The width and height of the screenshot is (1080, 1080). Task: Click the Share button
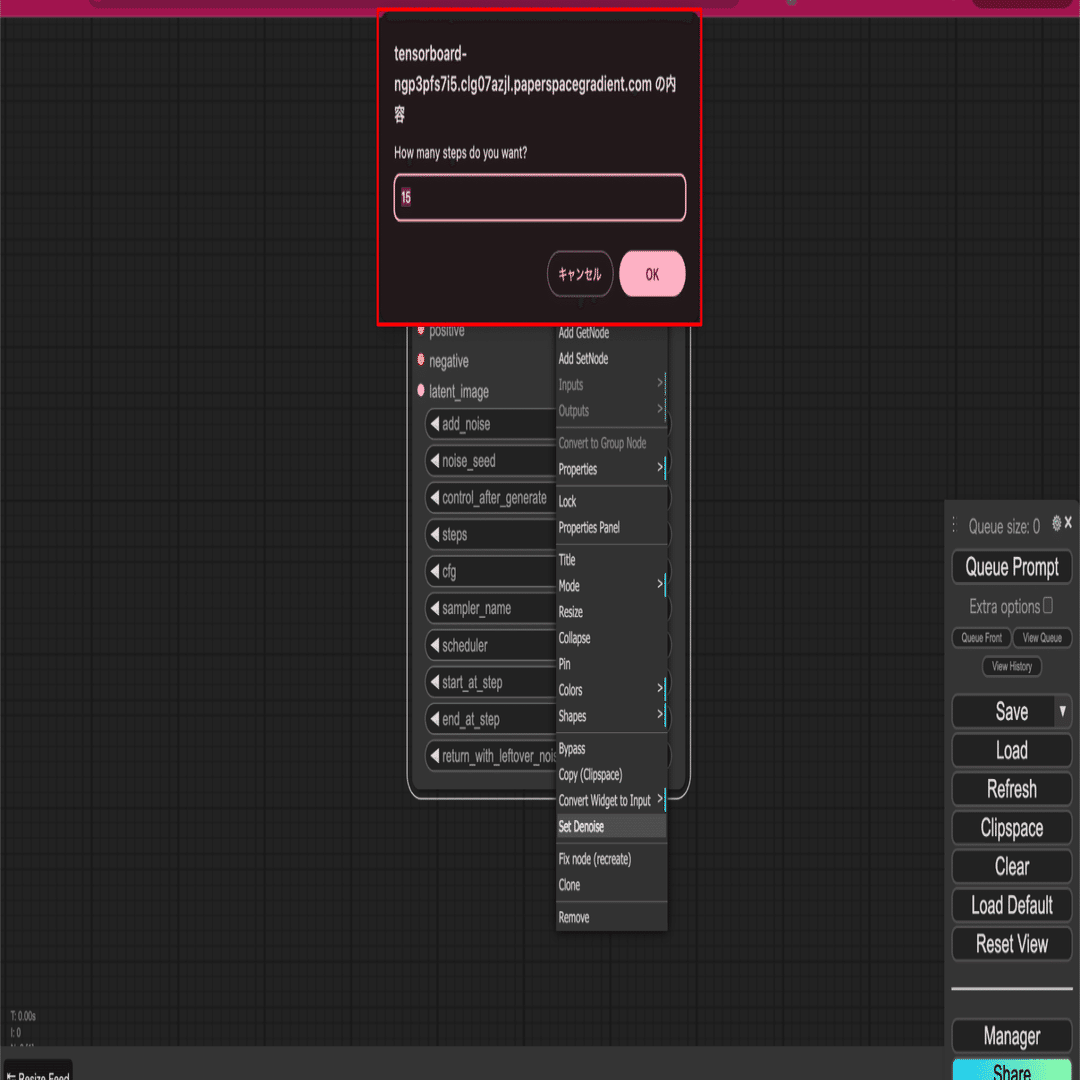(1011, 1070)
